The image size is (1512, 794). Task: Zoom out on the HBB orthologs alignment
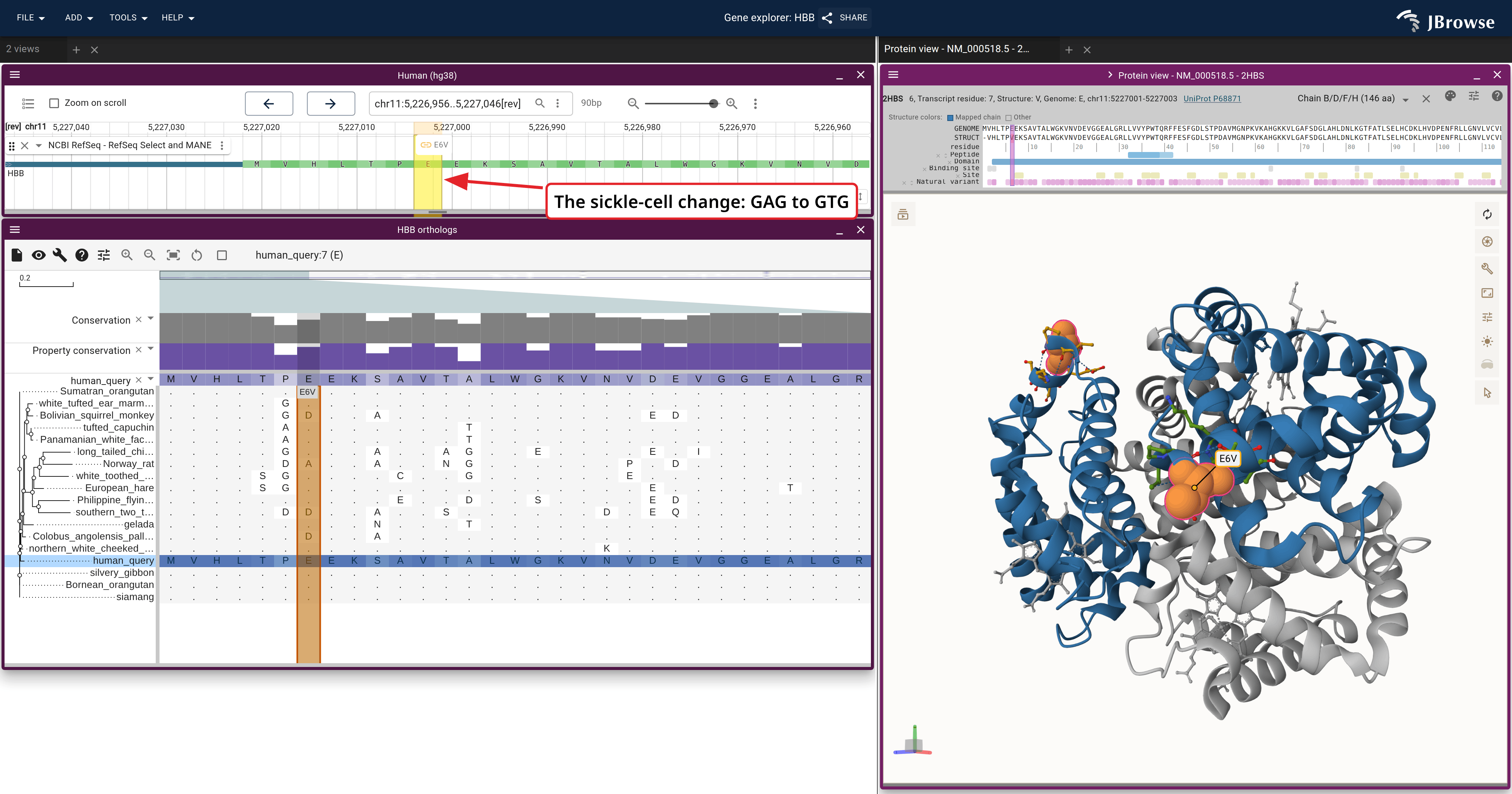150,255
